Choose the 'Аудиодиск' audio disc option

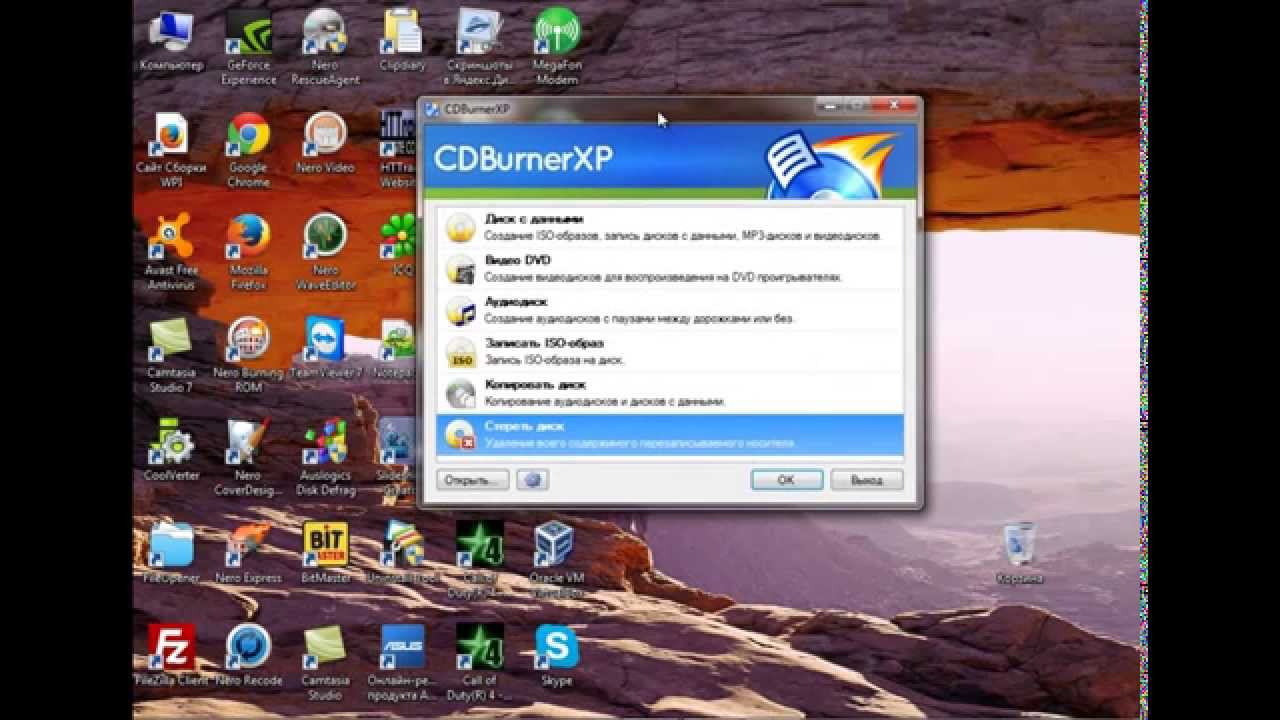pos(669,310)
